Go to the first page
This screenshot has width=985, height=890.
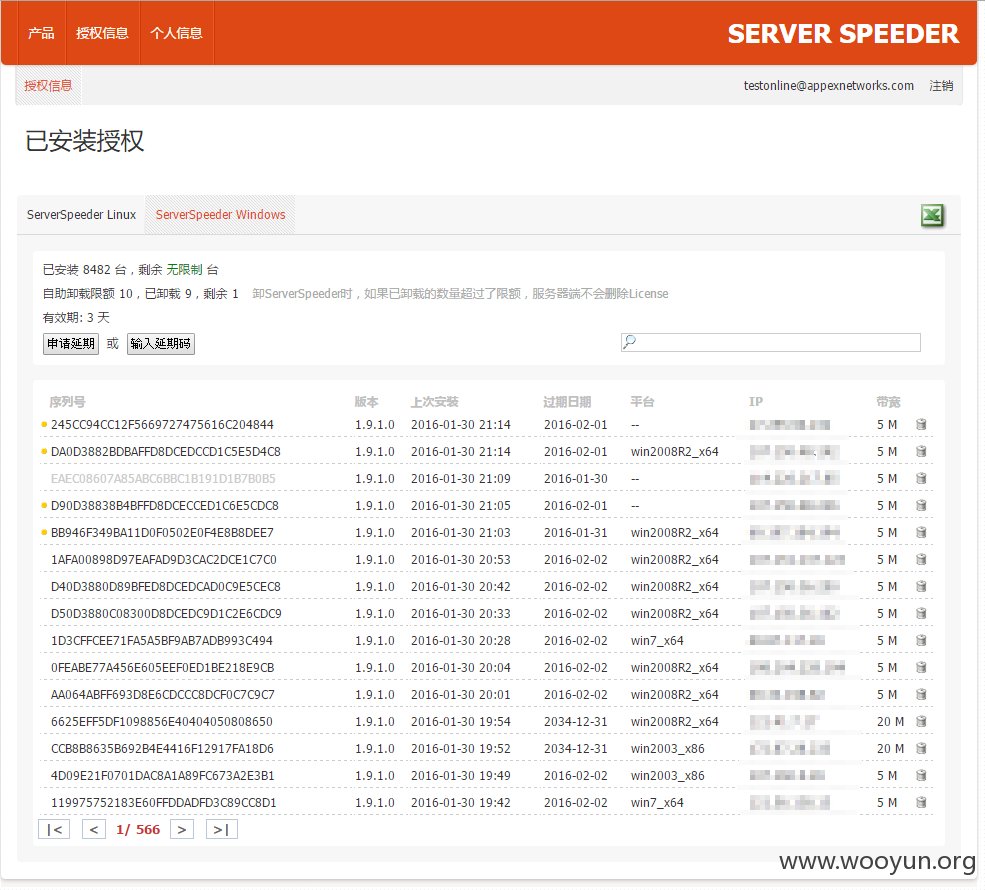54,830
